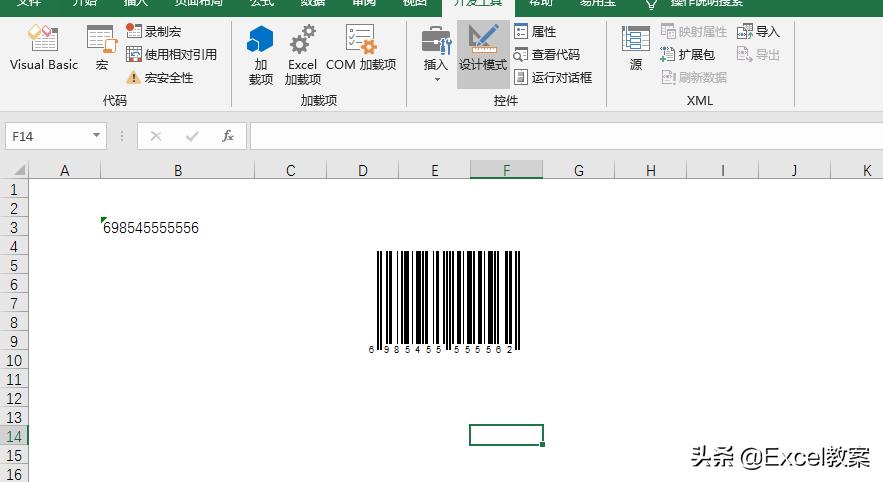
Task: Click Map Properties (映射属性)
Action: click(x=694, y=32)
